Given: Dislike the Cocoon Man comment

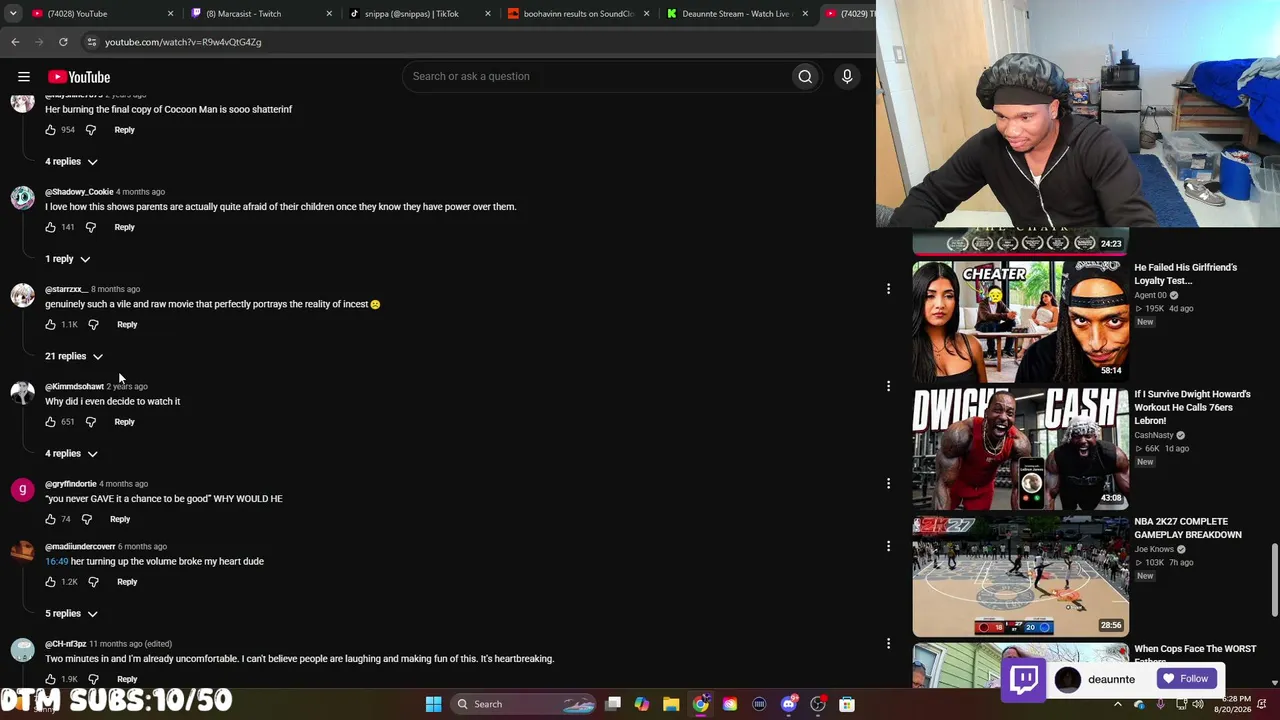Looking at the screenshot, I should [91, 130].
